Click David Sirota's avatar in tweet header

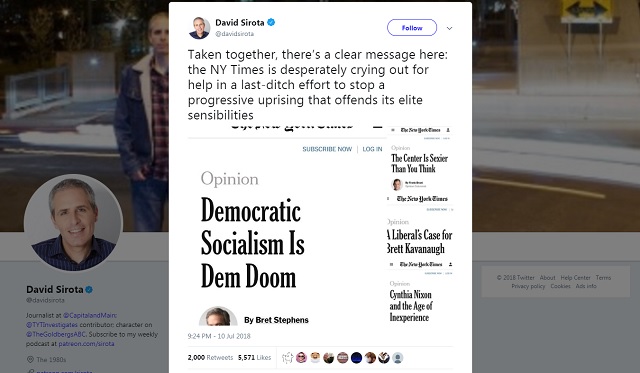[x=199, y=28]
